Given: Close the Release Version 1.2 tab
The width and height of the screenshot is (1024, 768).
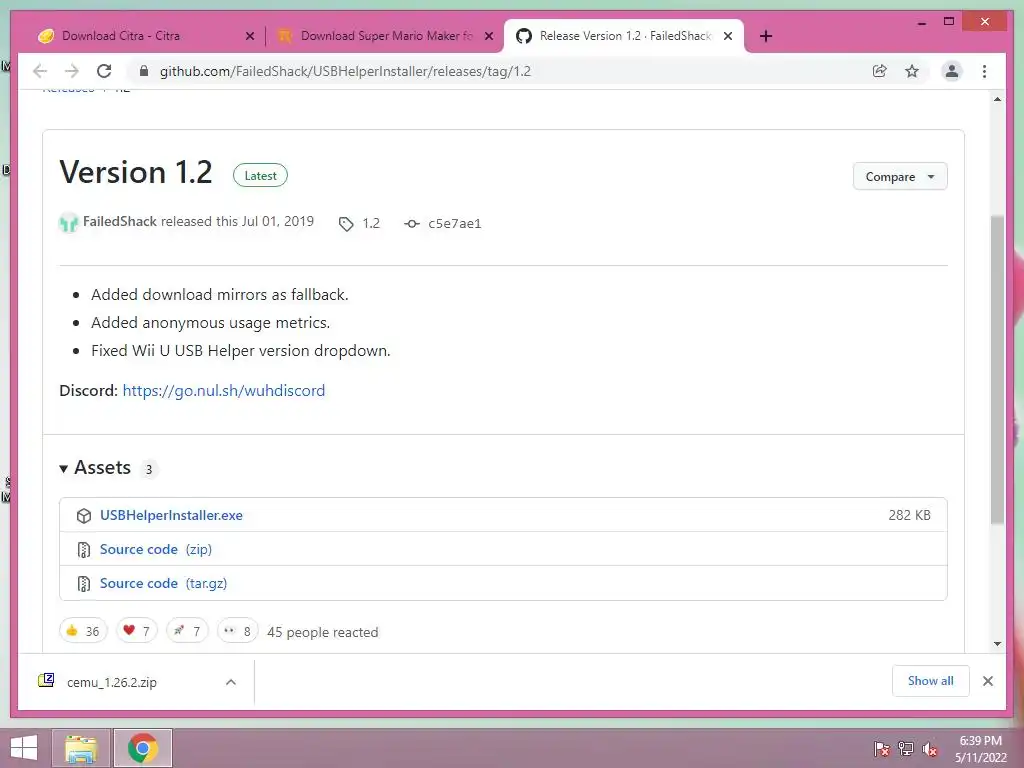Looking at the screenshot, I should 728,36.
